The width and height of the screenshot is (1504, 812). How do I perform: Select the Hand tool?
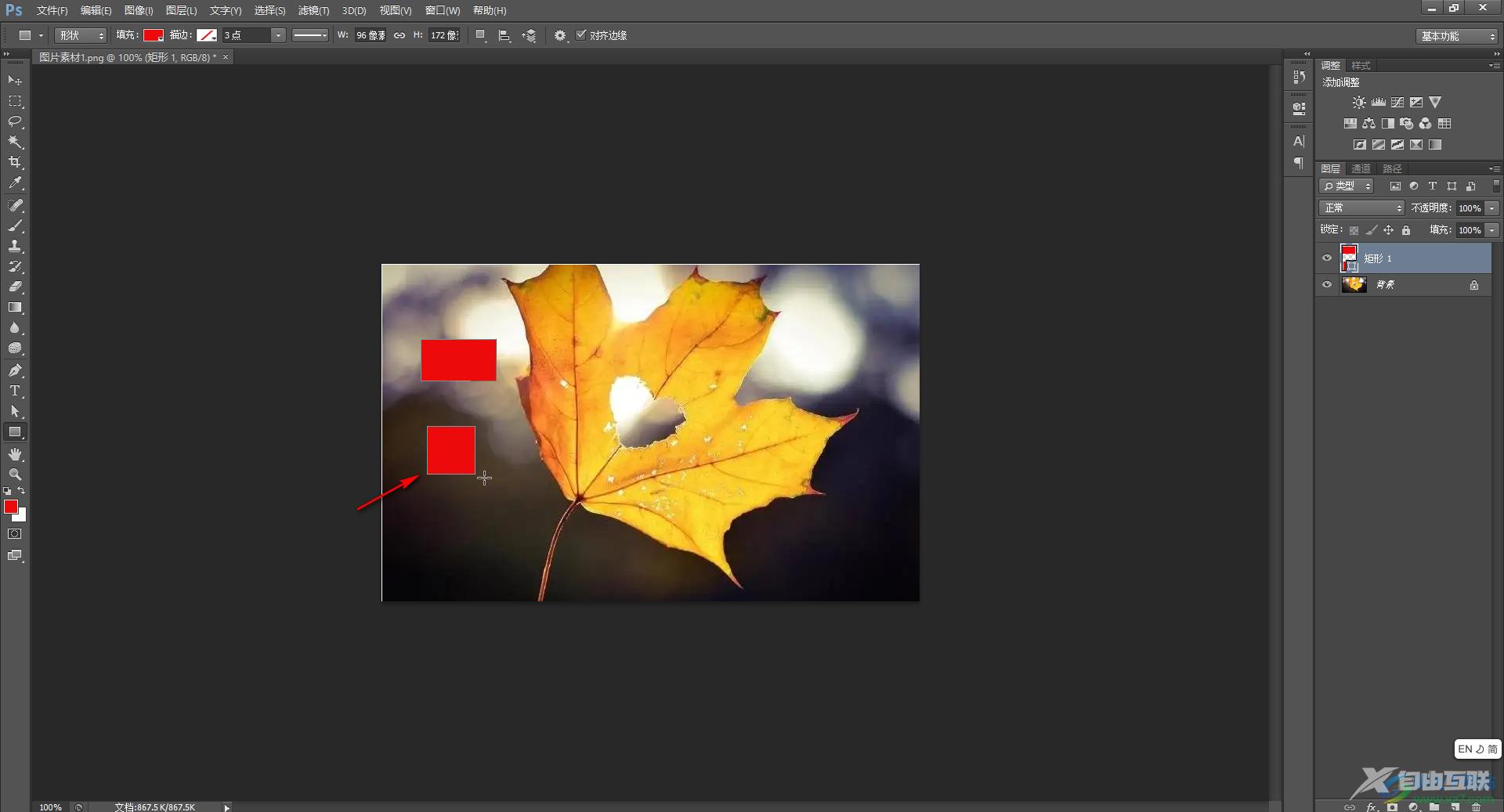tap(15, 454)
